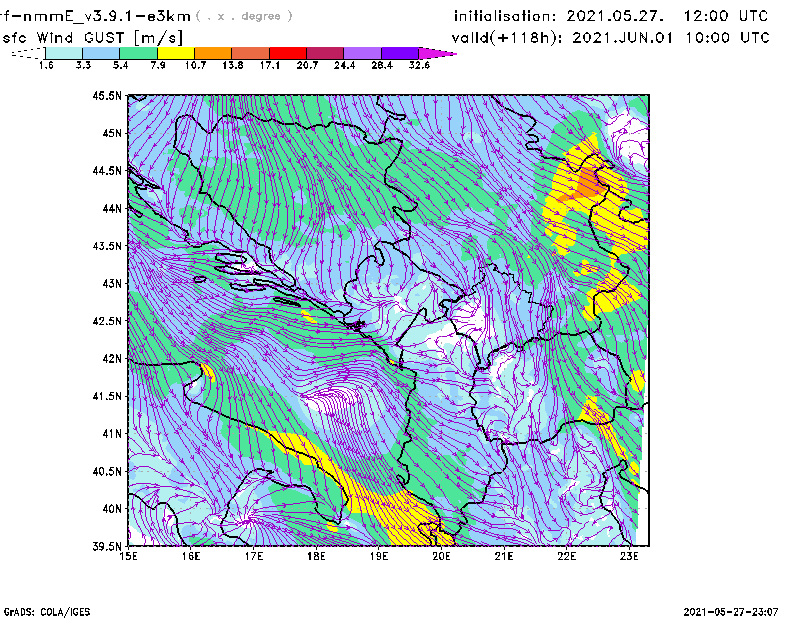The width and height of the screenshot is (800, 618).
Task: Click the 20E longitude label
Action: click(x=441, y=556)
